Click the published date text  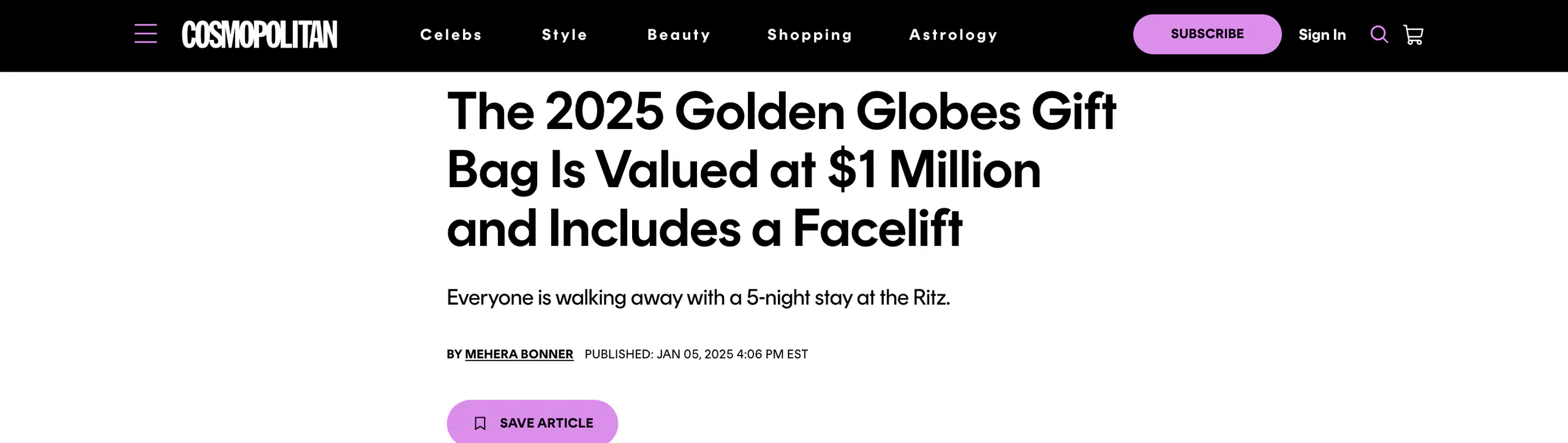(x=696, y=354)
